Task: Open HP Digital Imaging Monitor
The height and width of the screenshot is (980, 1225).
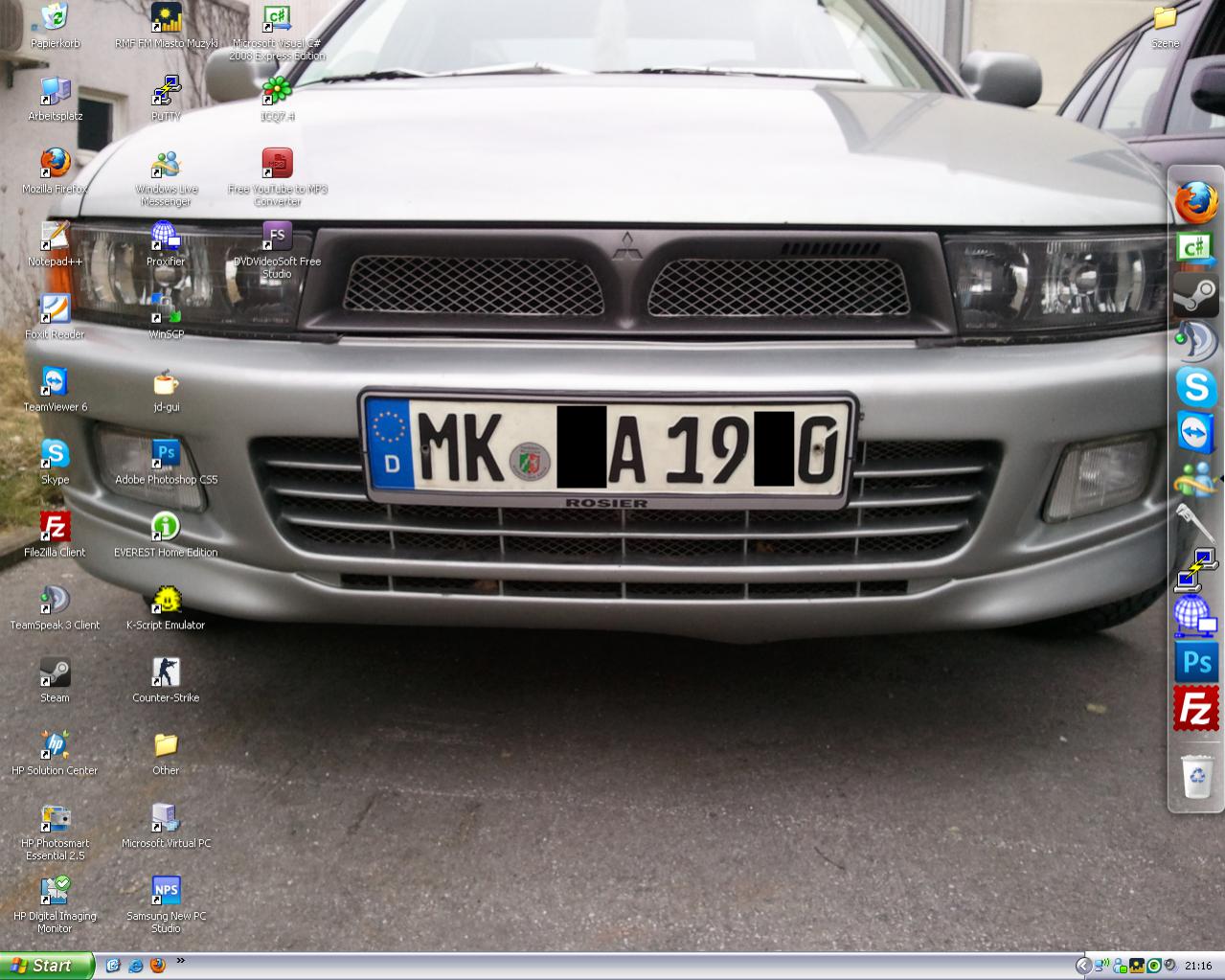Action: click(55, 904)
